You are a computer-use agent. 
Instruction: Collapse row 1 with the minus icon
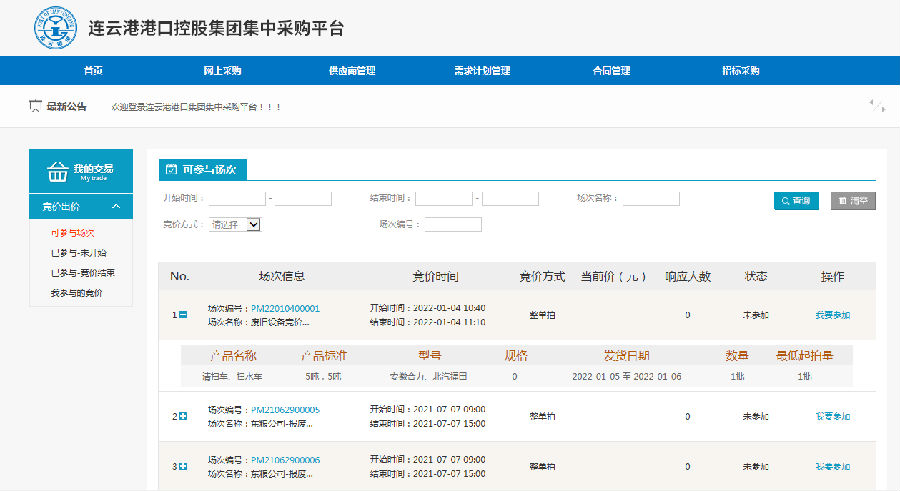[x=183, y=315]
